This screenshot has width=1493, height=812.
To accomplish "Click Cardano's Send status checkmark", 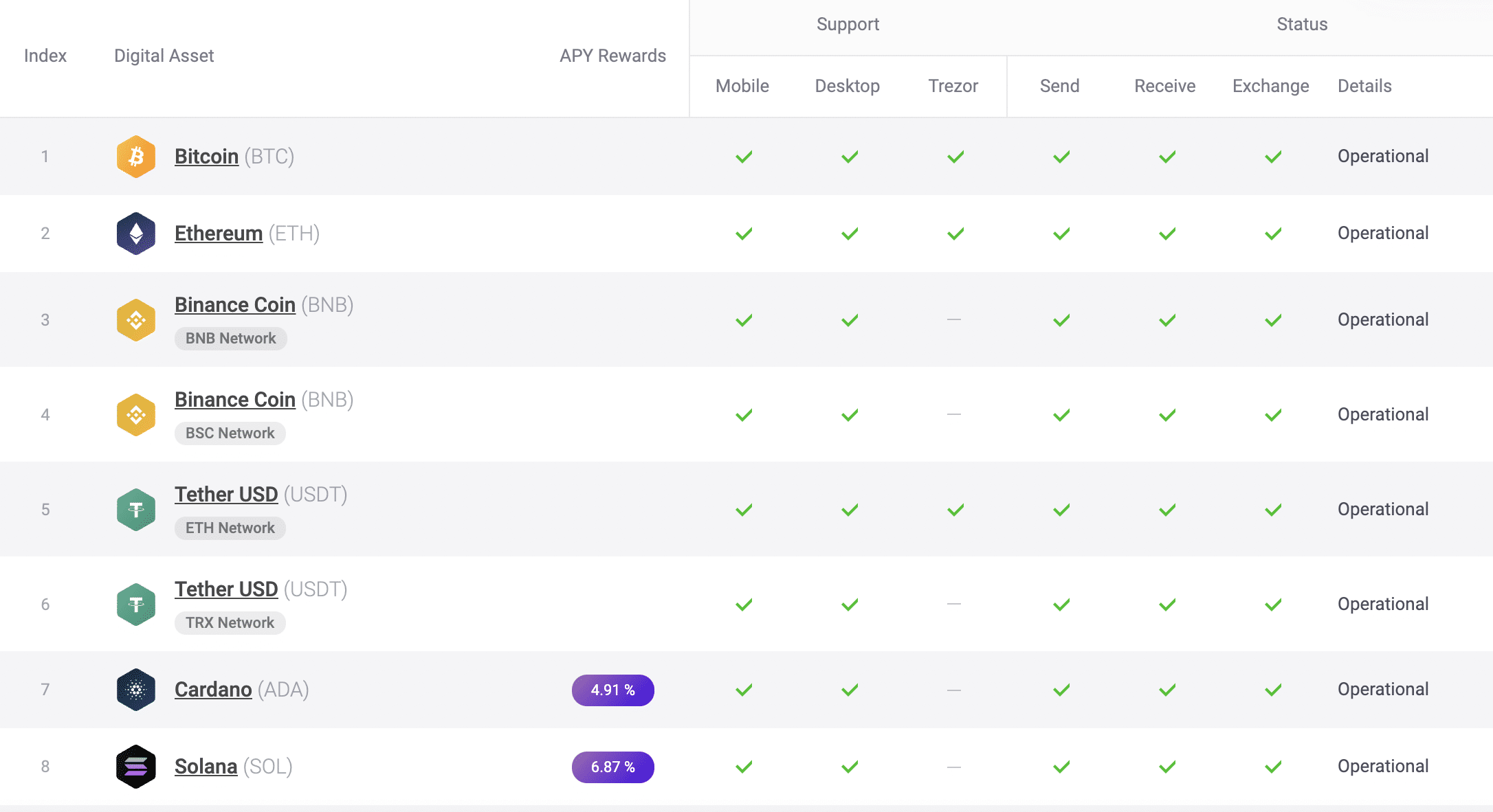I will pyautogui.click(x=1061, y=690).
